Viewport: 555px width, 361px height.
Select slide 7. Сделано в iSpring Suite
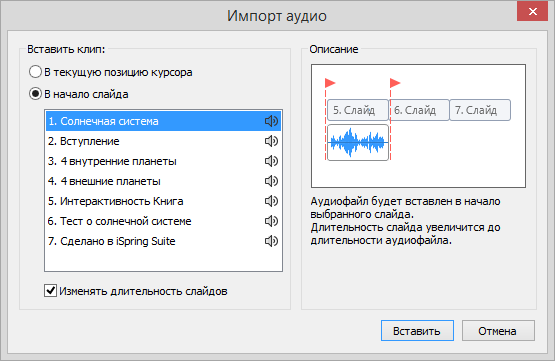[163, 241]
